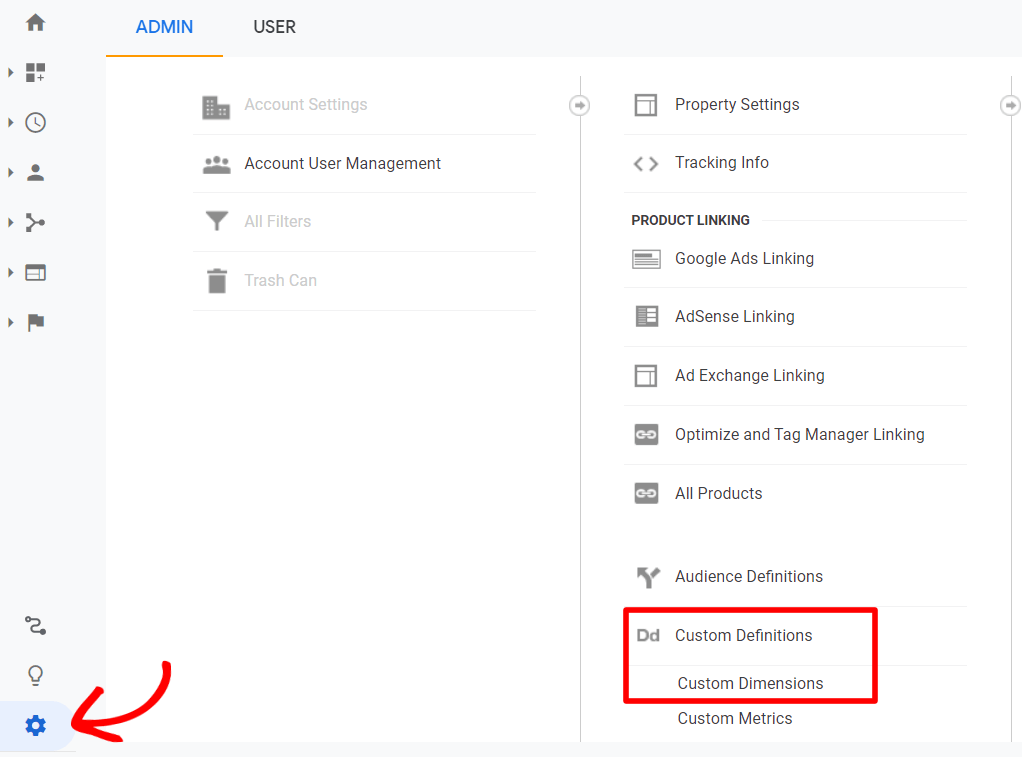Screen dimensions: 1022x757
Task: Open Account User Management
Action: tap(342, 164)
